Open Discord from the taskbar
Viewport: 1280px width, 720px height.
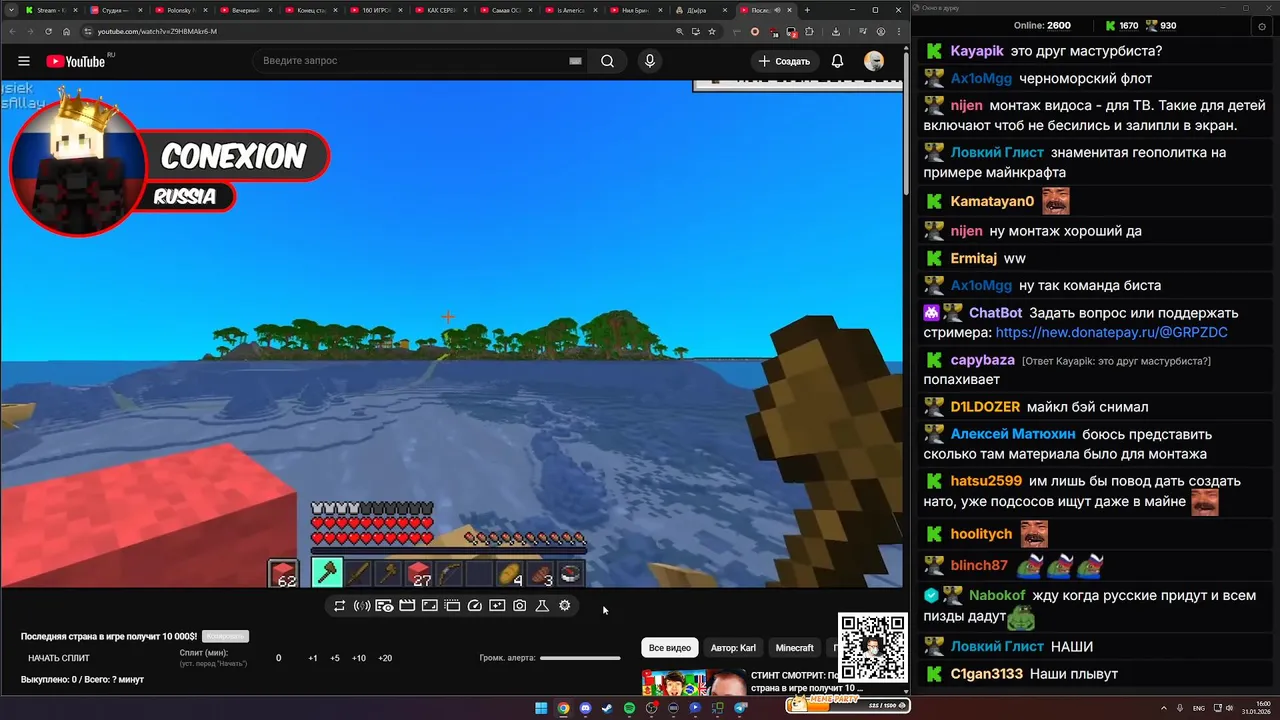coord(585,708)
